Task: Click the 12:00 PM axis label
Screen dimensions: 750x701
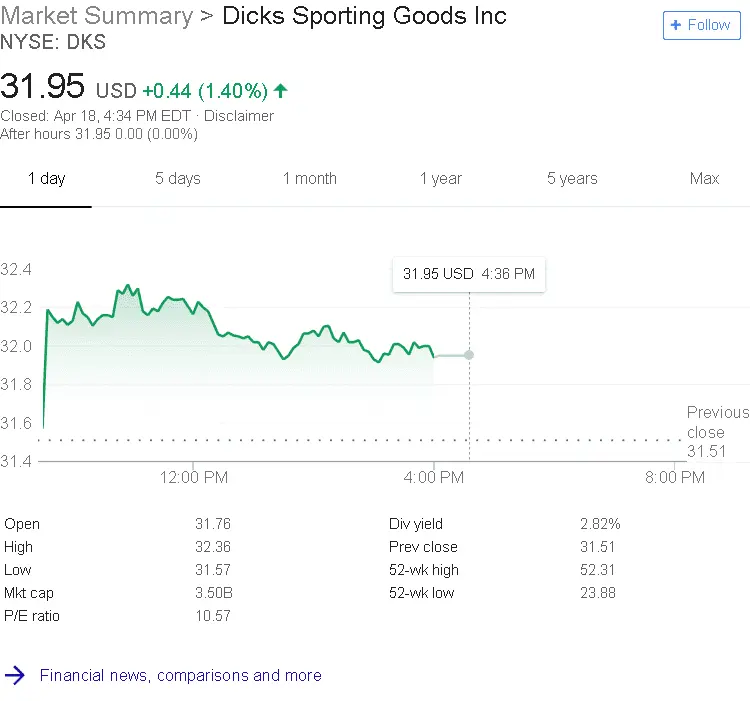Action: point(193,478)
